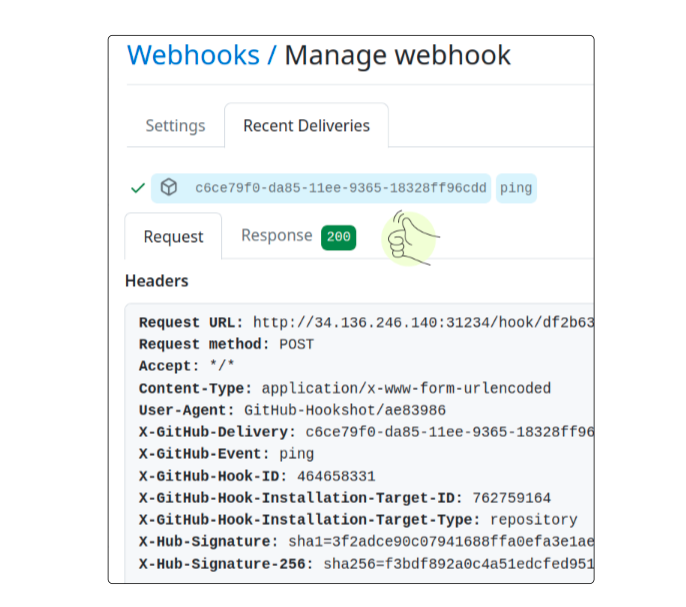
Task: Click delivery GUID c6ce79f0-da85-11ee-9365-18328ff96cdd in the blue row
Action: tap(340, 188)
